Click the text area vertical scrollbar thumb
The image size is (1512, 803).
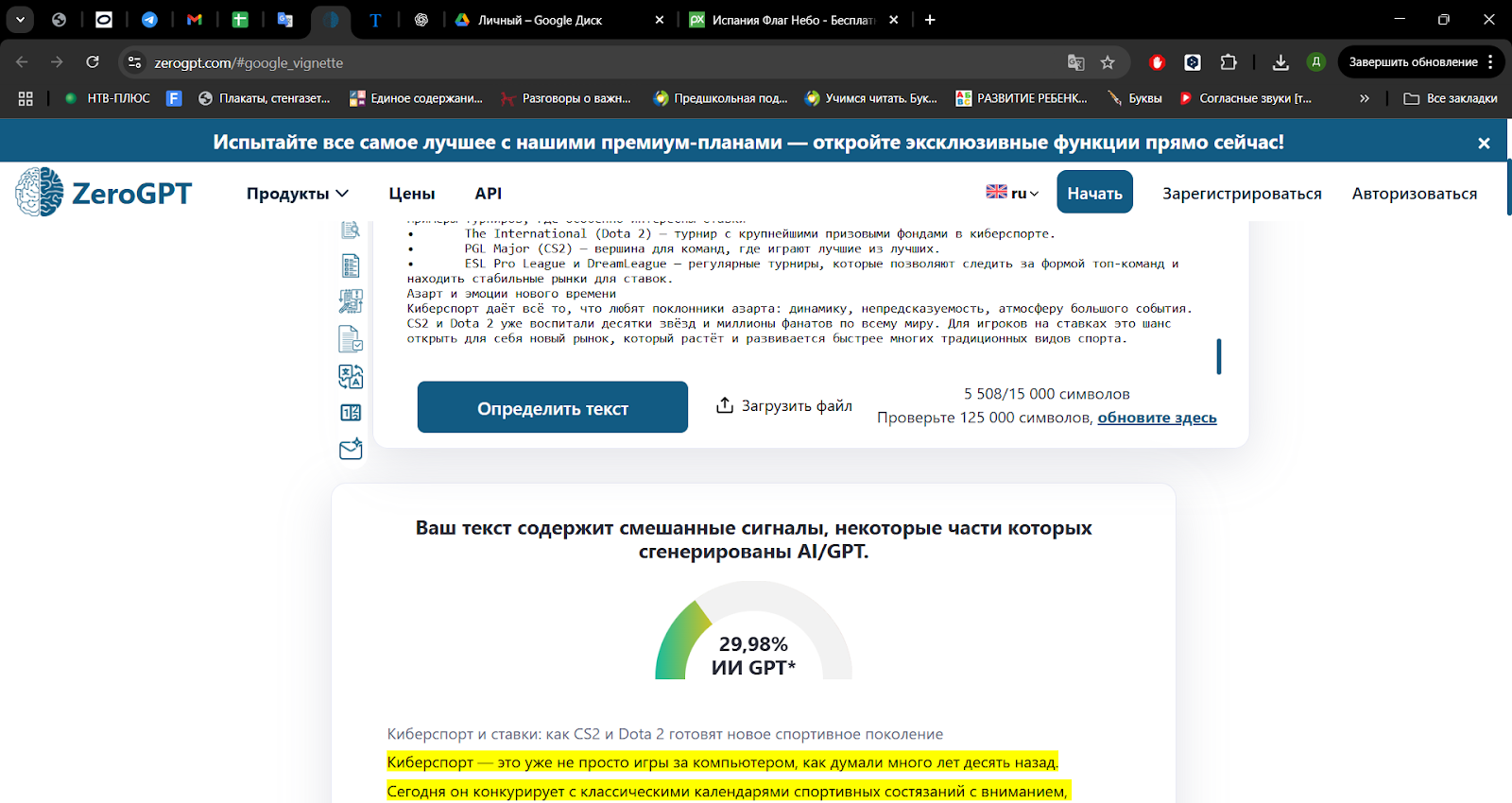tap(1219, 356)
